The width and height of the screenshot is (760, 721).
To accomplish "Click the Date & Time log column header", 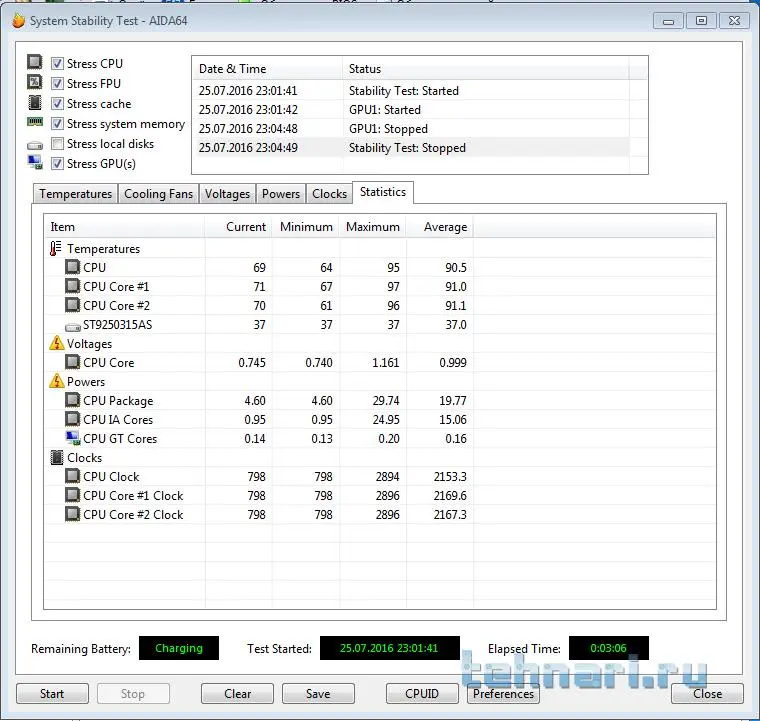I will click(268, 69).
